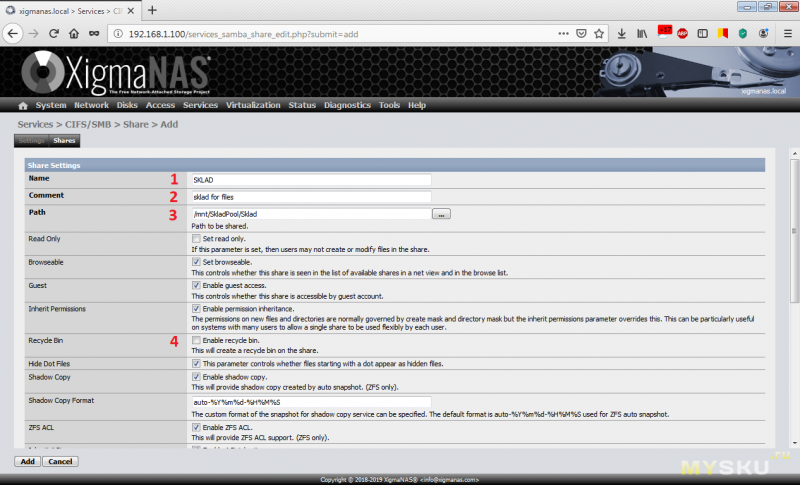Click the Shadow Copy Format field
This screenshot has width=800, height=485.
point(311,402)
